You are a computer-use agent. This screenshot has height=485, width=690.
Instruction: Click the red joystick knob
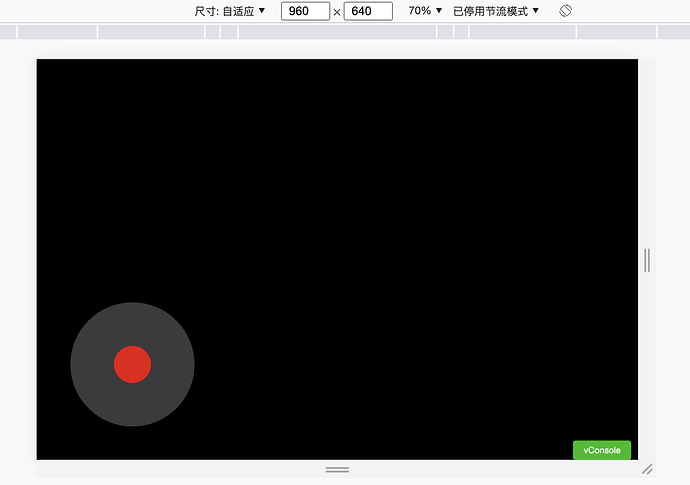point(132,364)
